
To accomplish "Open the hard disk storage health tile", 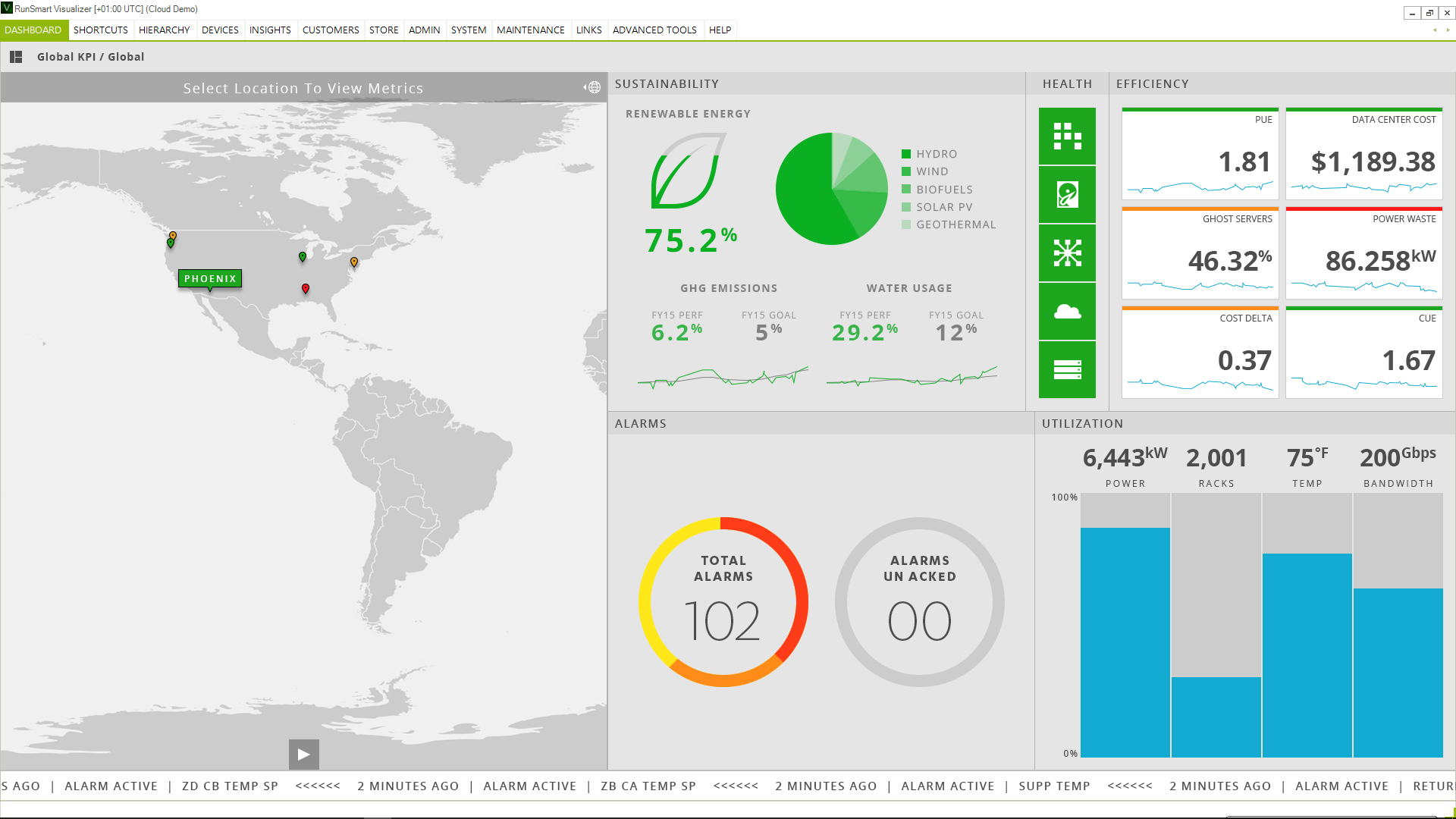I will (x=1067, y=195).
